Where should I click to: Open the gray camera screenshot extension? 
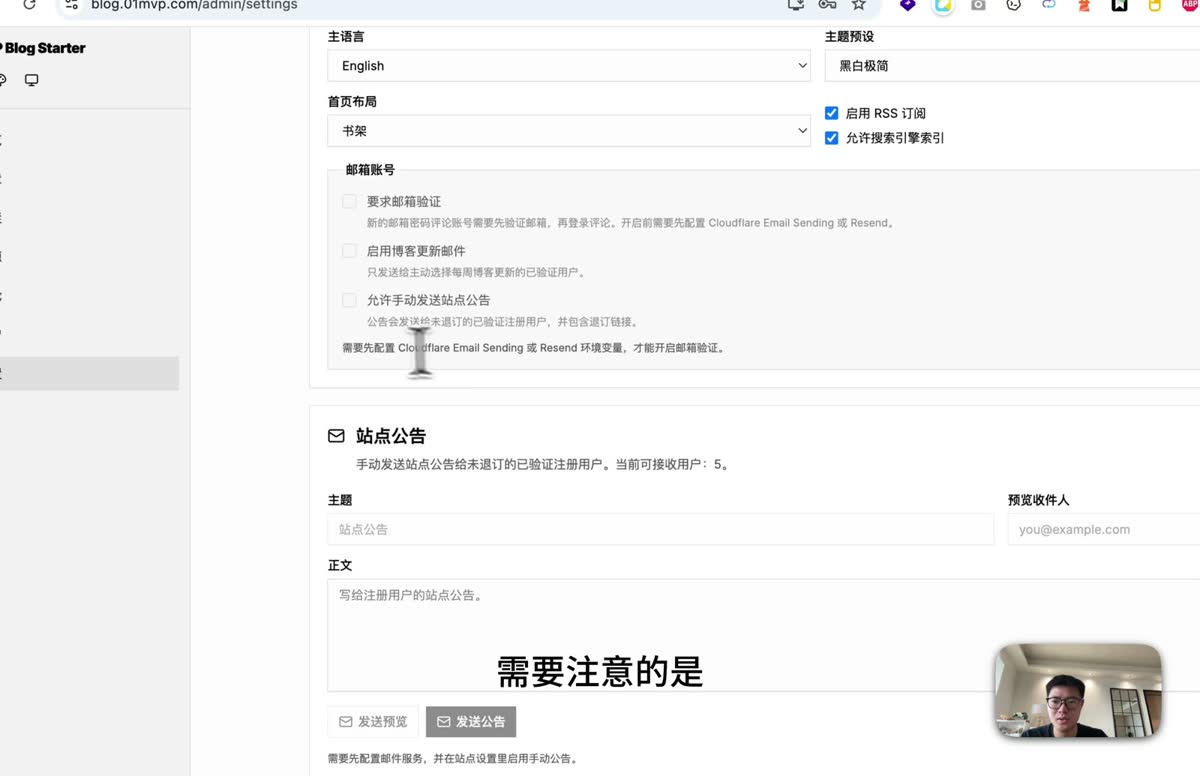point(978,5)
